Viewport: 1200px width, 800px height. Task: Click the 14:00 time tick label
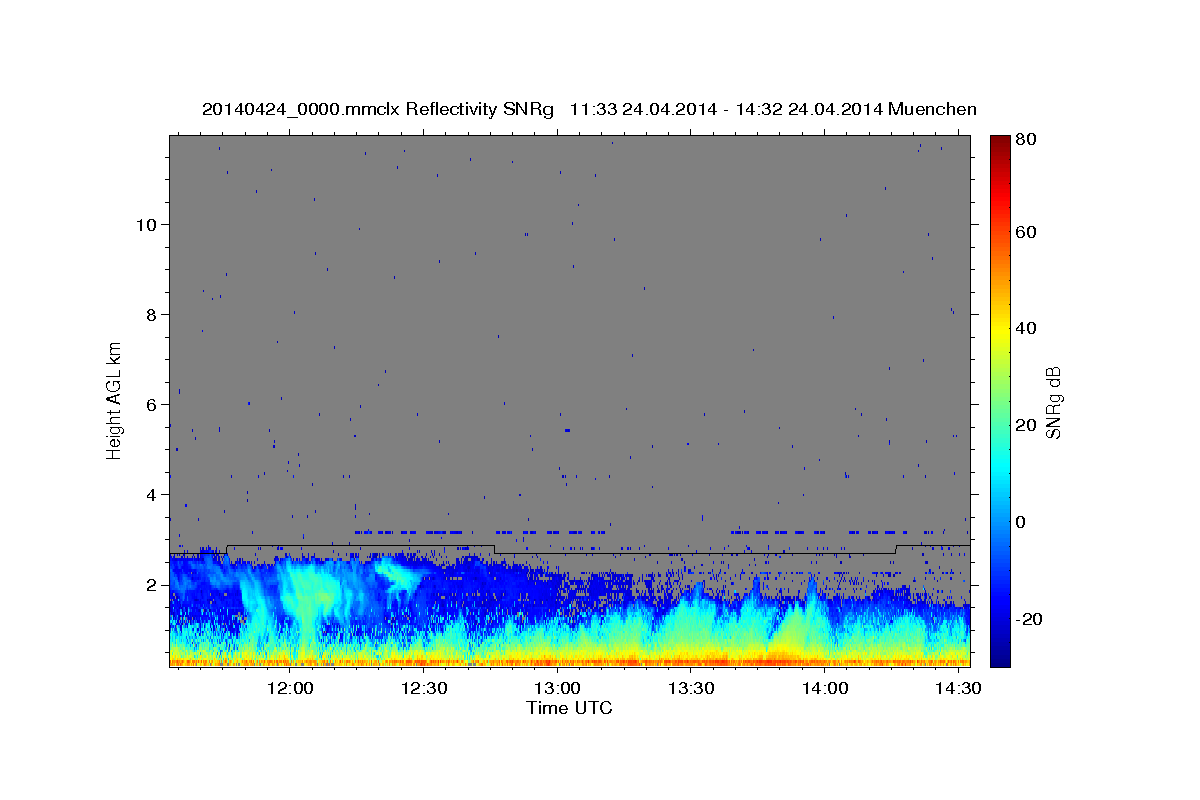(825, 689)
